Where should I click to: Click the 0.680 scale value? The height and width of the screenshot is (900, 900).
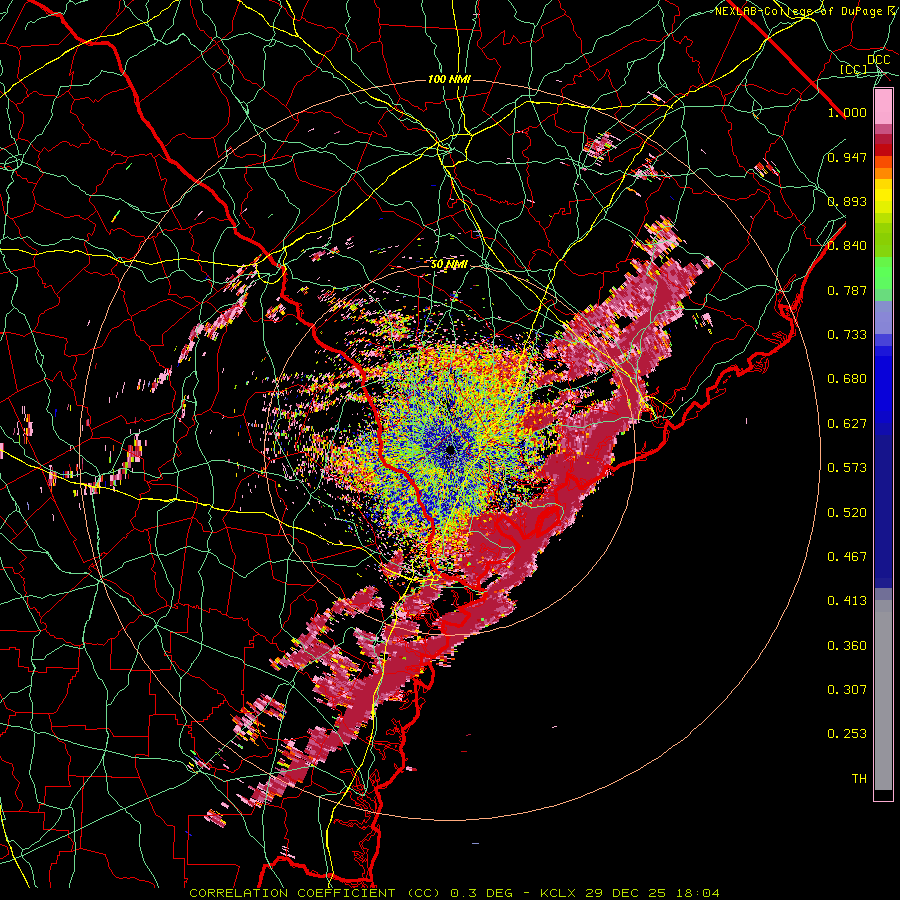(x=847, y=379)
